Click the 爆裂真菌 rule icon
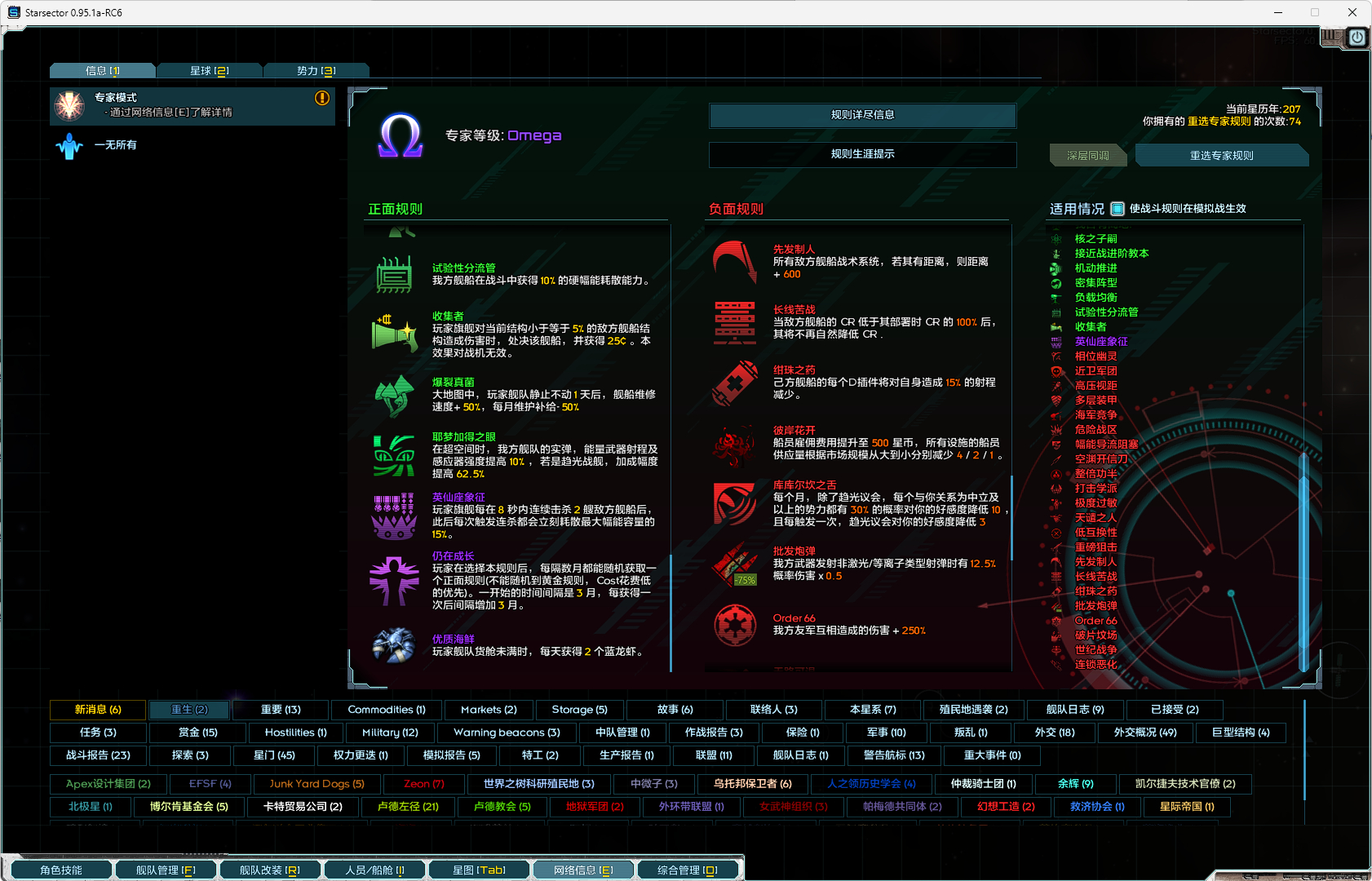This screenshot has height=881, width=1372. (x=394, y=395)
